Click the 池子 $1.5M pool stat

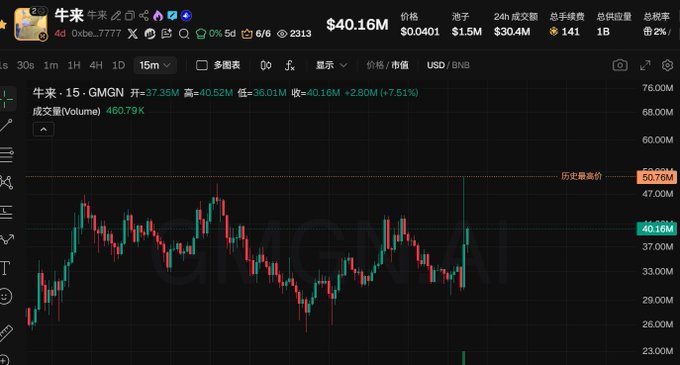(x=467, y=24)
